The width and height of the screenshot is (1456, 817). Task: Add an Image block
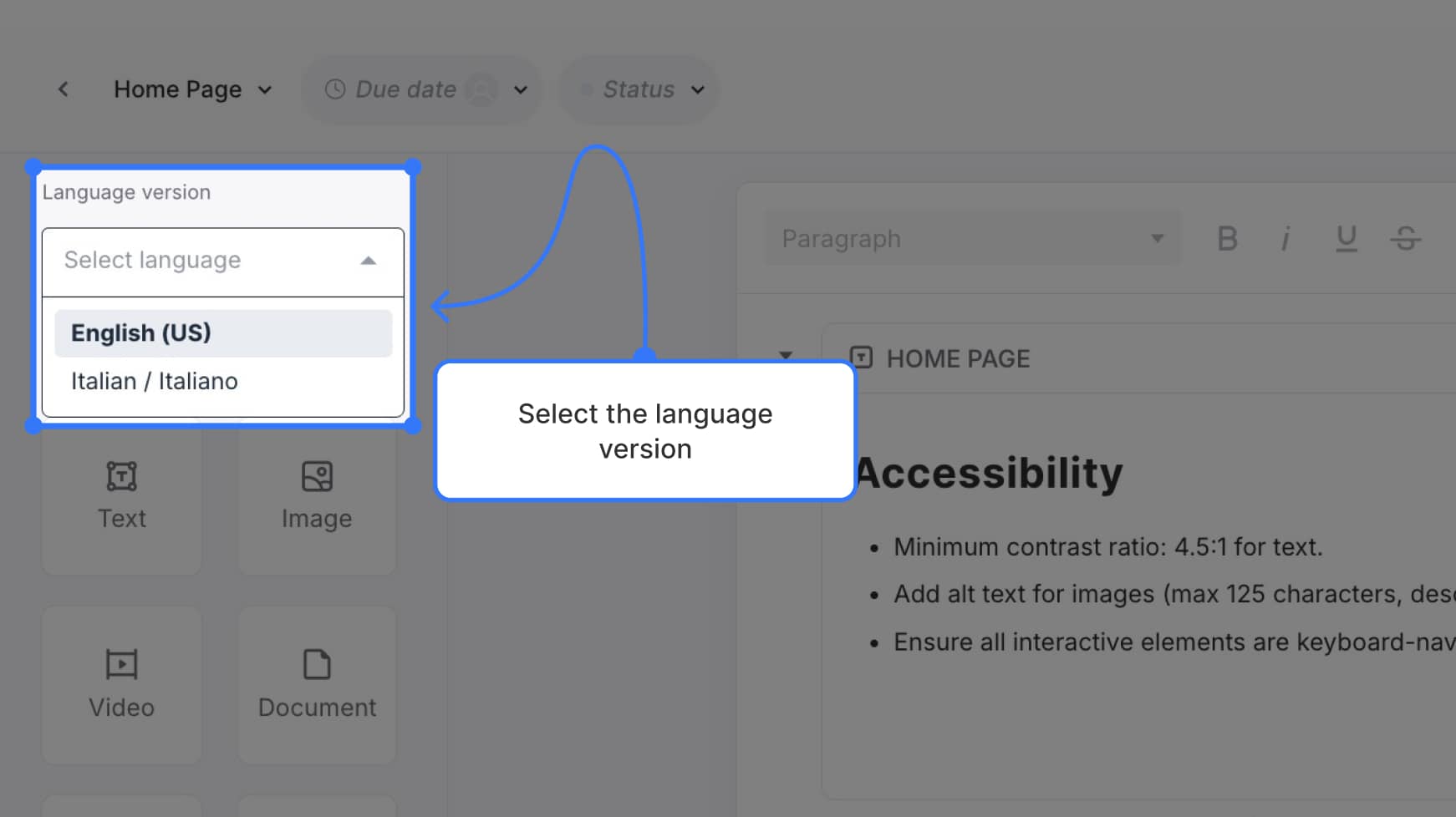317,496
